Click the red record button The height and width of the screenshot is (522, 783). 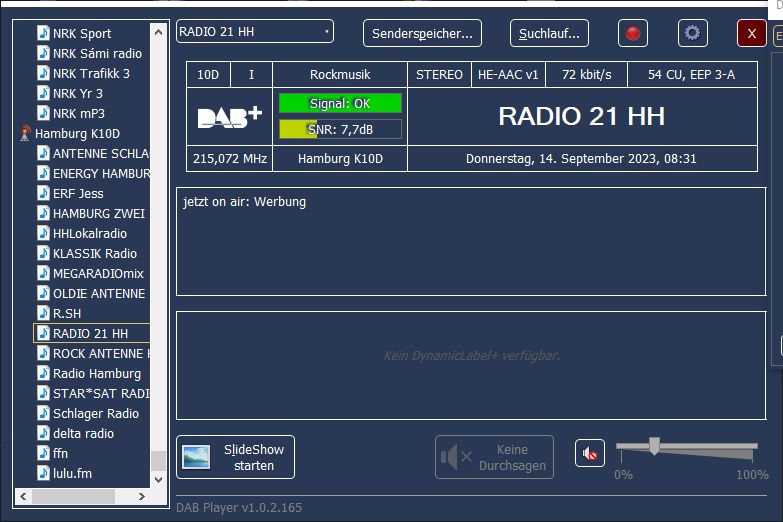[633, 33]
